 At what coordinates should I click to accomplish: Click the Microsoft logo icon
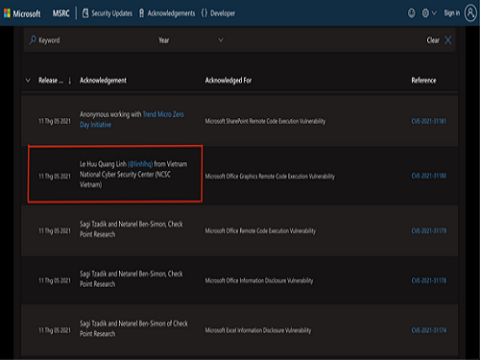[x=7, y=13]
